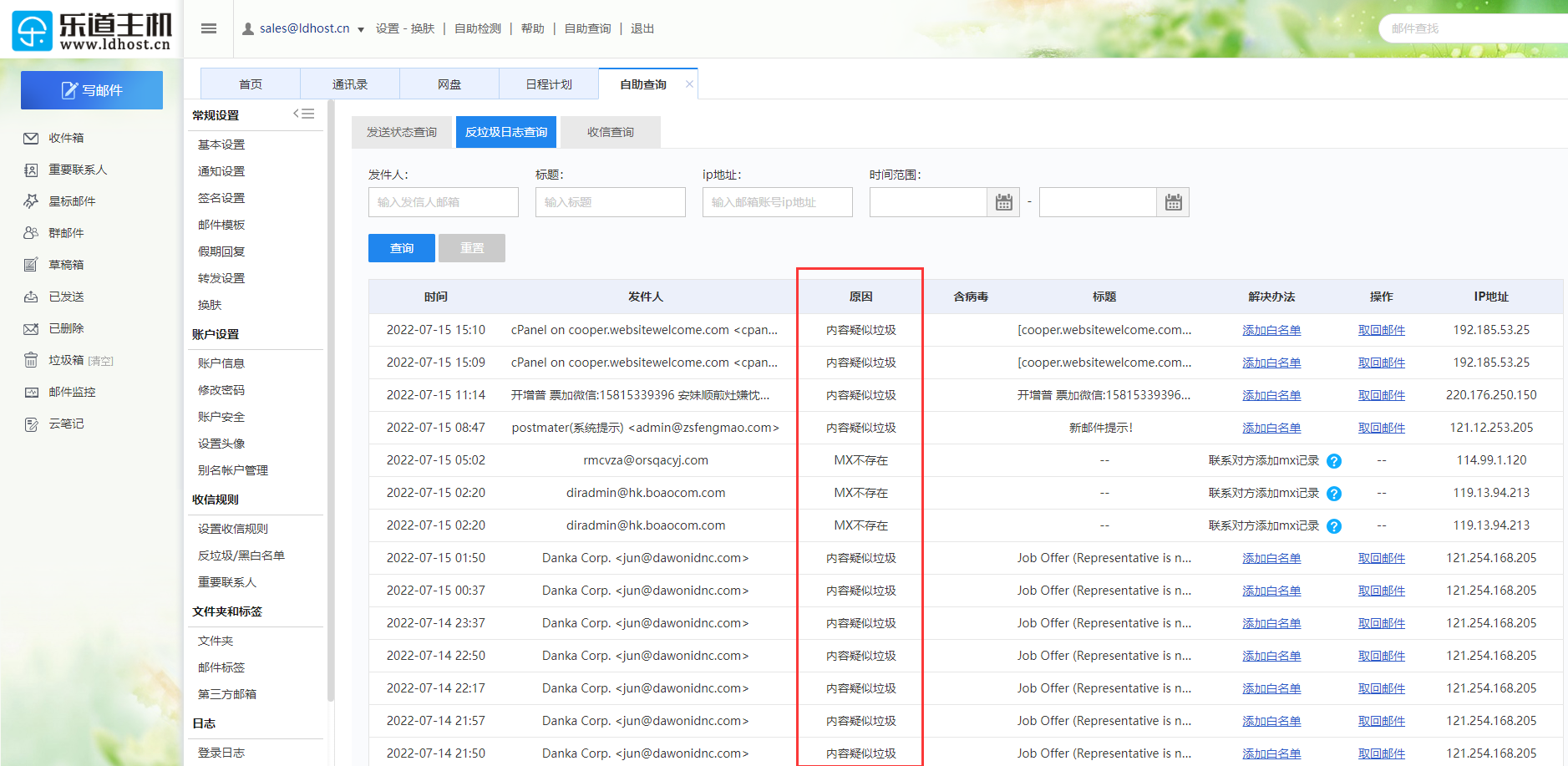Open 重要联系人 in sidebar
Screen dimensions: 1568x766
tap(78, 170)
